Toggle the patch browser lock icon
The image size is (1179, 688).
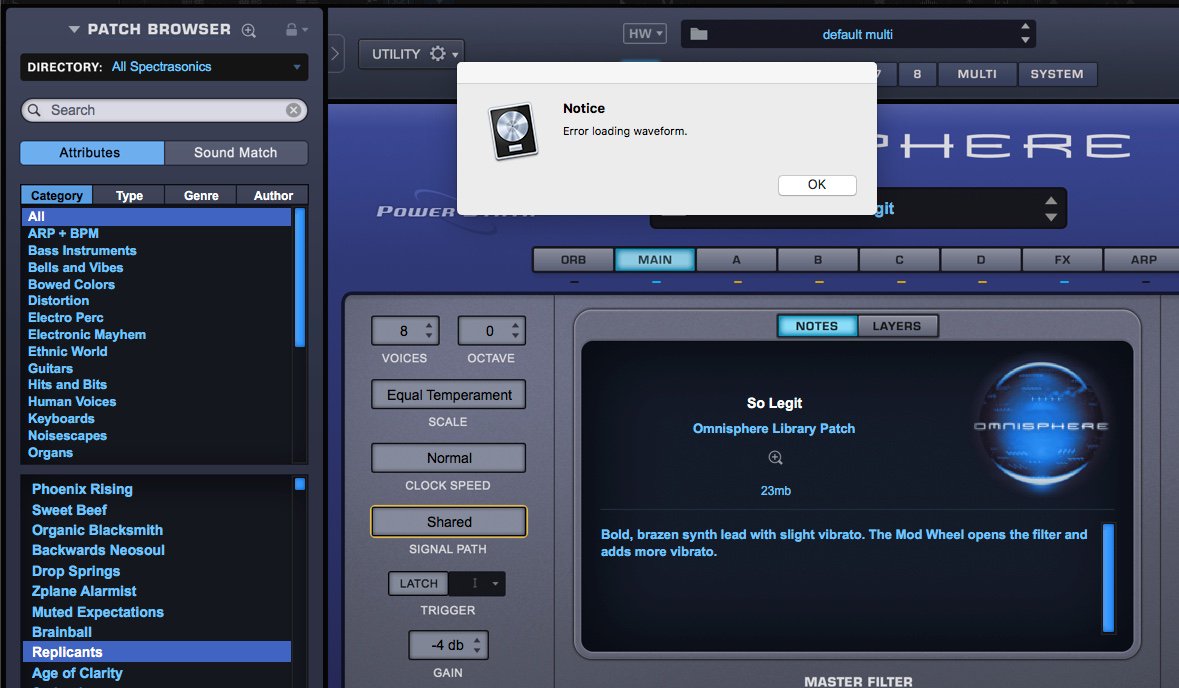[292, 29]
